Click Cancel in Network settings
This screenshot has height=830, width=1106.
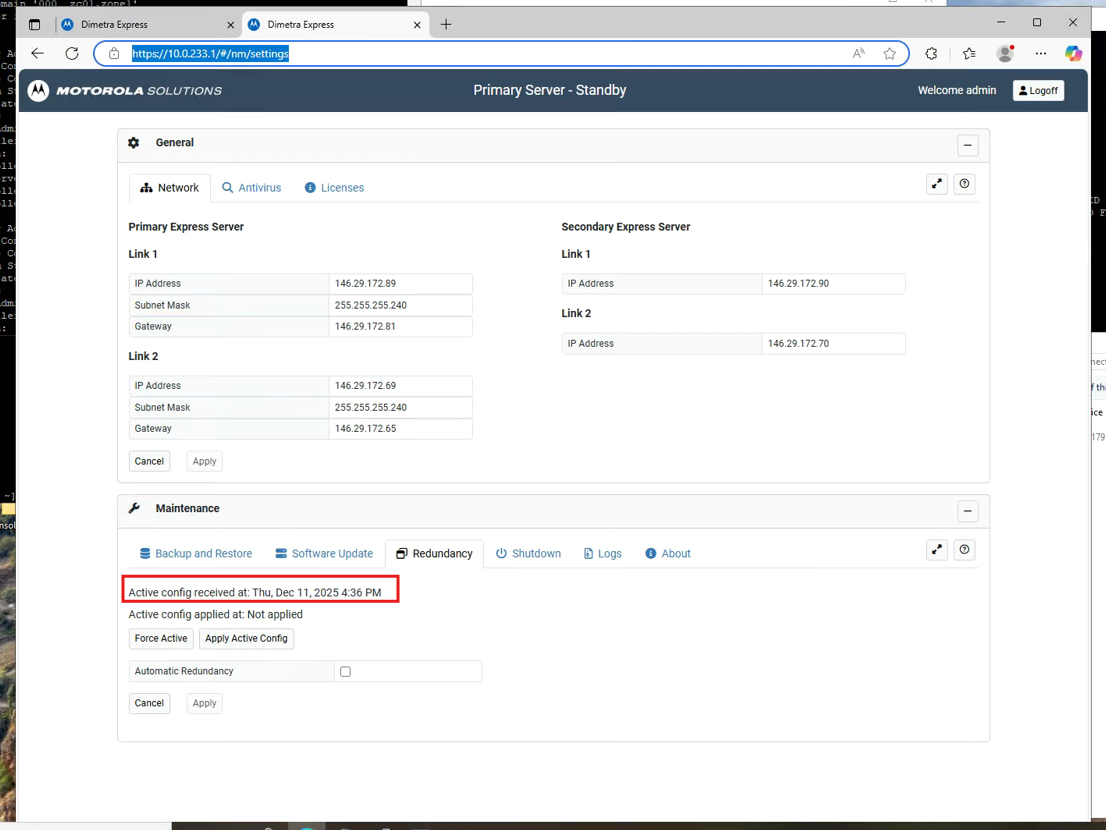click(149, 461)
